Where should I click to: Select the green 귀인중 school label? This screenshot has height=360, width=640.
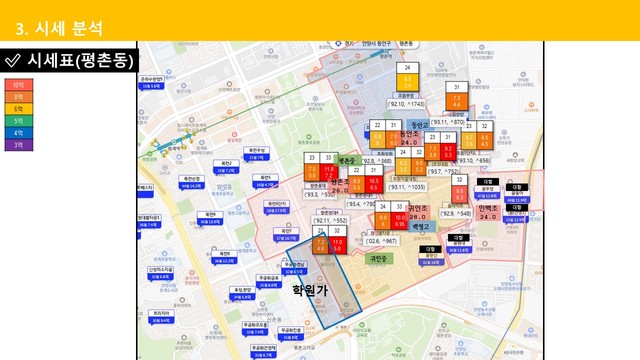379,258
